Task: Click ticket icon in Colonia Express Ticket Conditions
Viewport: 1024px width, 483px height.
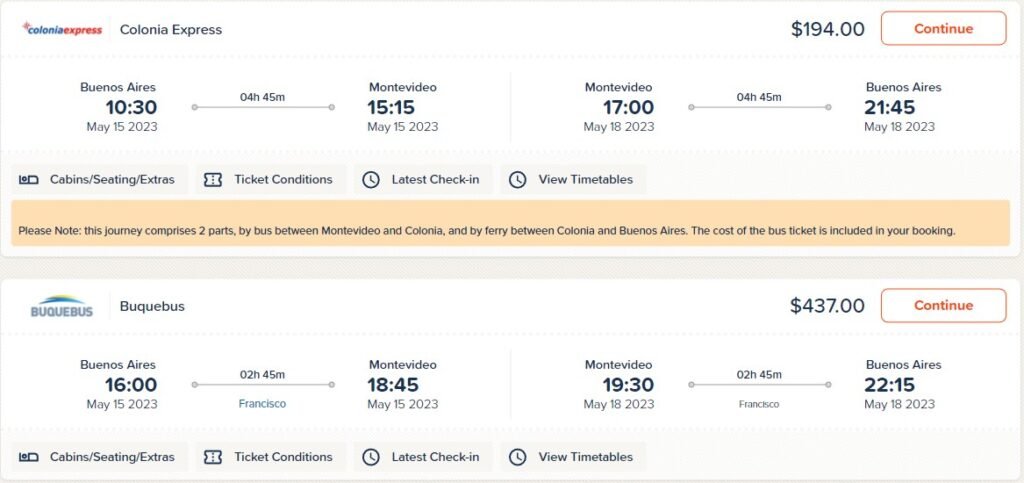Action: pos(213,179)
